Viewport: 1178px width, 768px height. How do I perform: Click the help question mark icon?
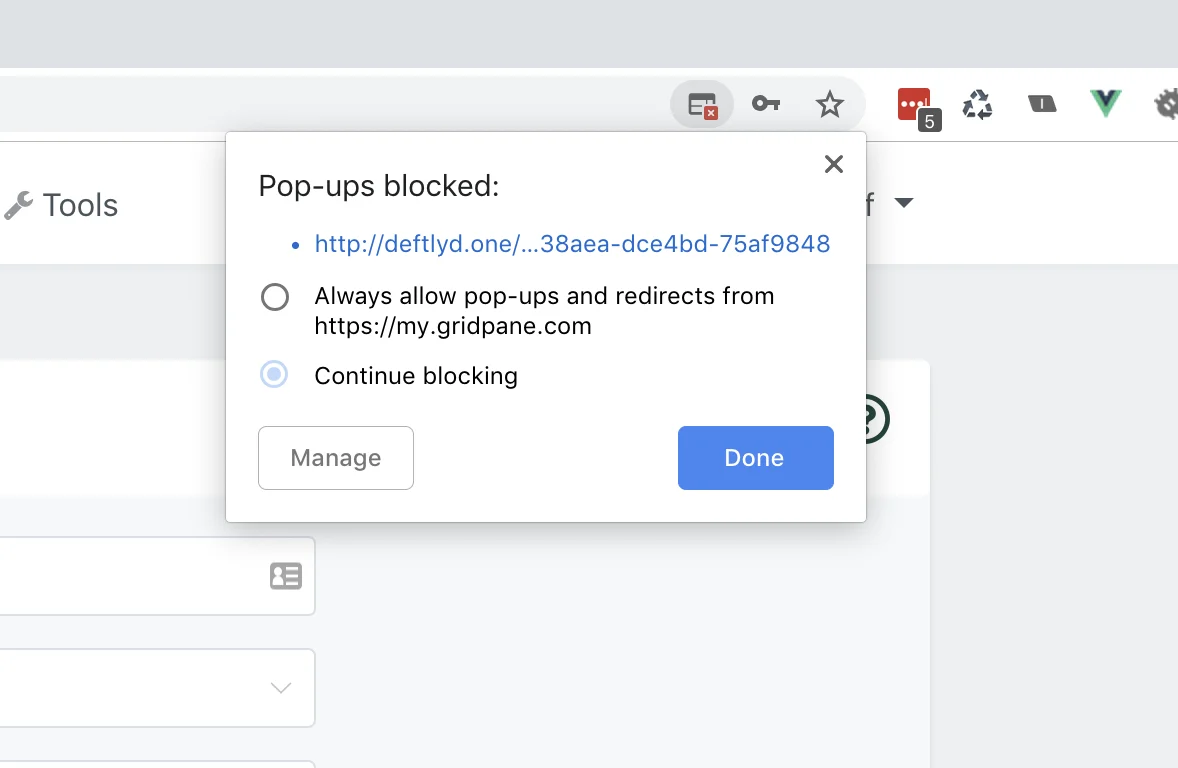click(877, 419)
